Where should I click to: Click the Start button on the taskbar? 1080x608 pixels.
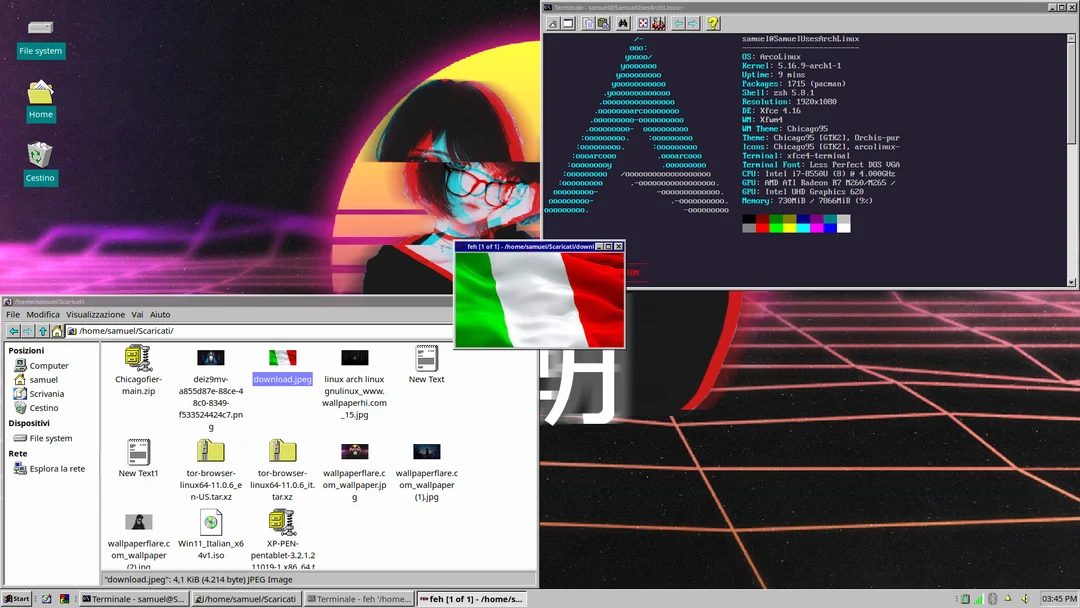tap(17, 598)
